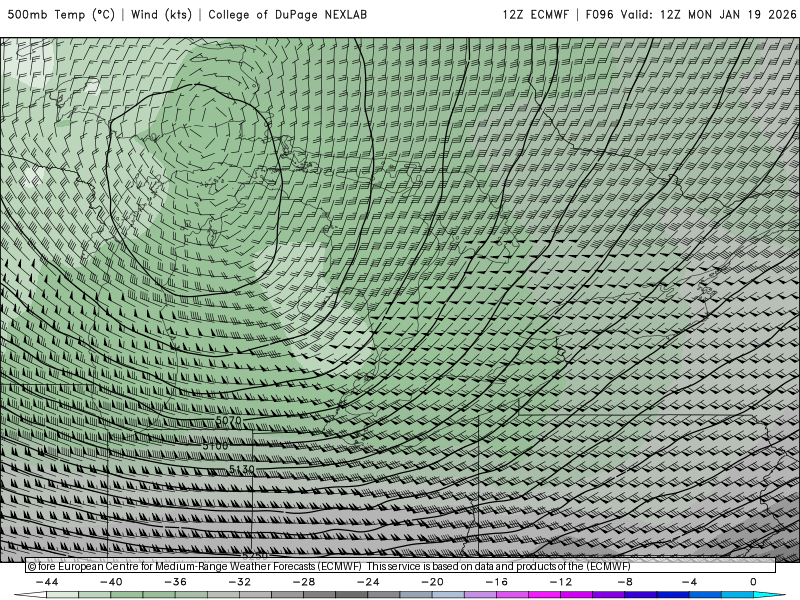This screenshot has width=800, height=600.
Task: Click the "Wind (kts)" header label
Action: (161, 15)
